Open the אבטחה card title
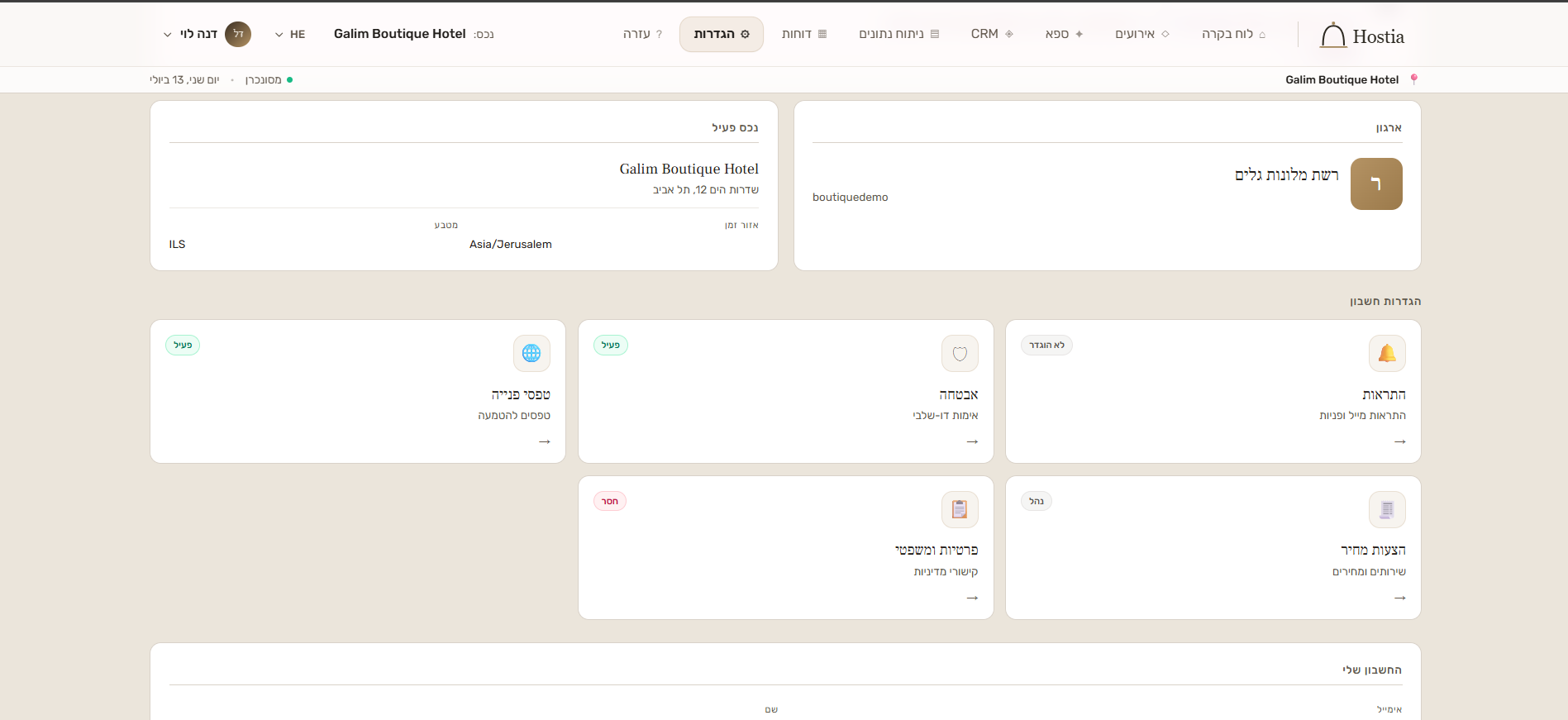 959,394
